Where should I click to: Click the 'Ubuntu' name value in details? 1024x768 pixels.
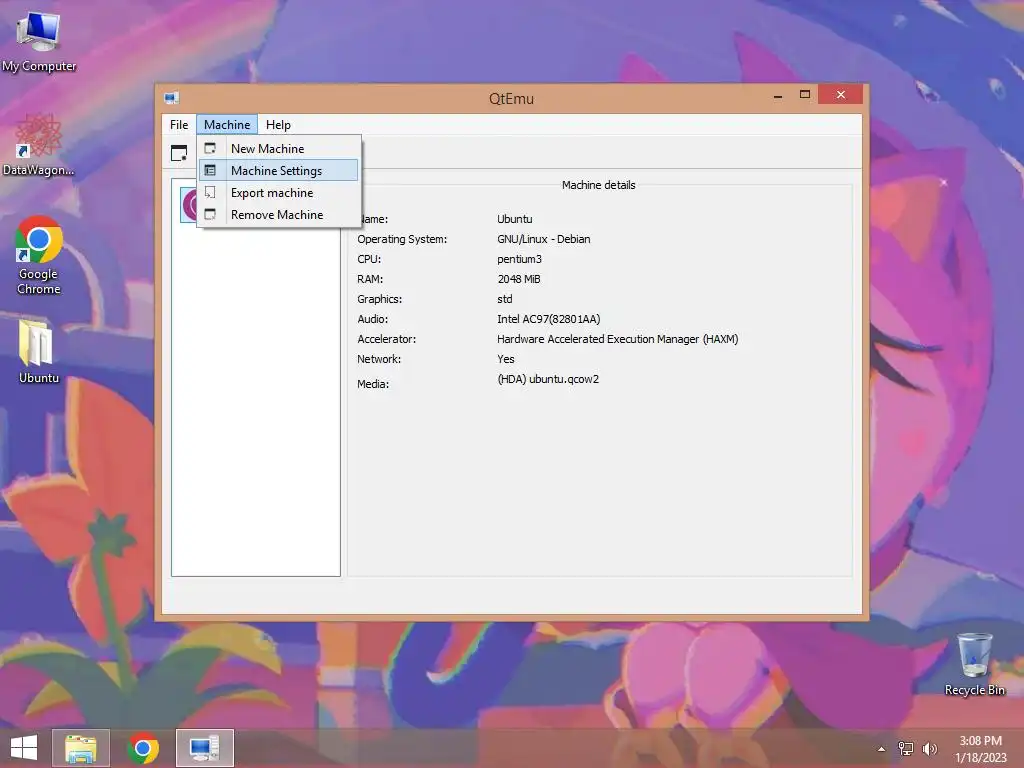click(x=515, y=219)
